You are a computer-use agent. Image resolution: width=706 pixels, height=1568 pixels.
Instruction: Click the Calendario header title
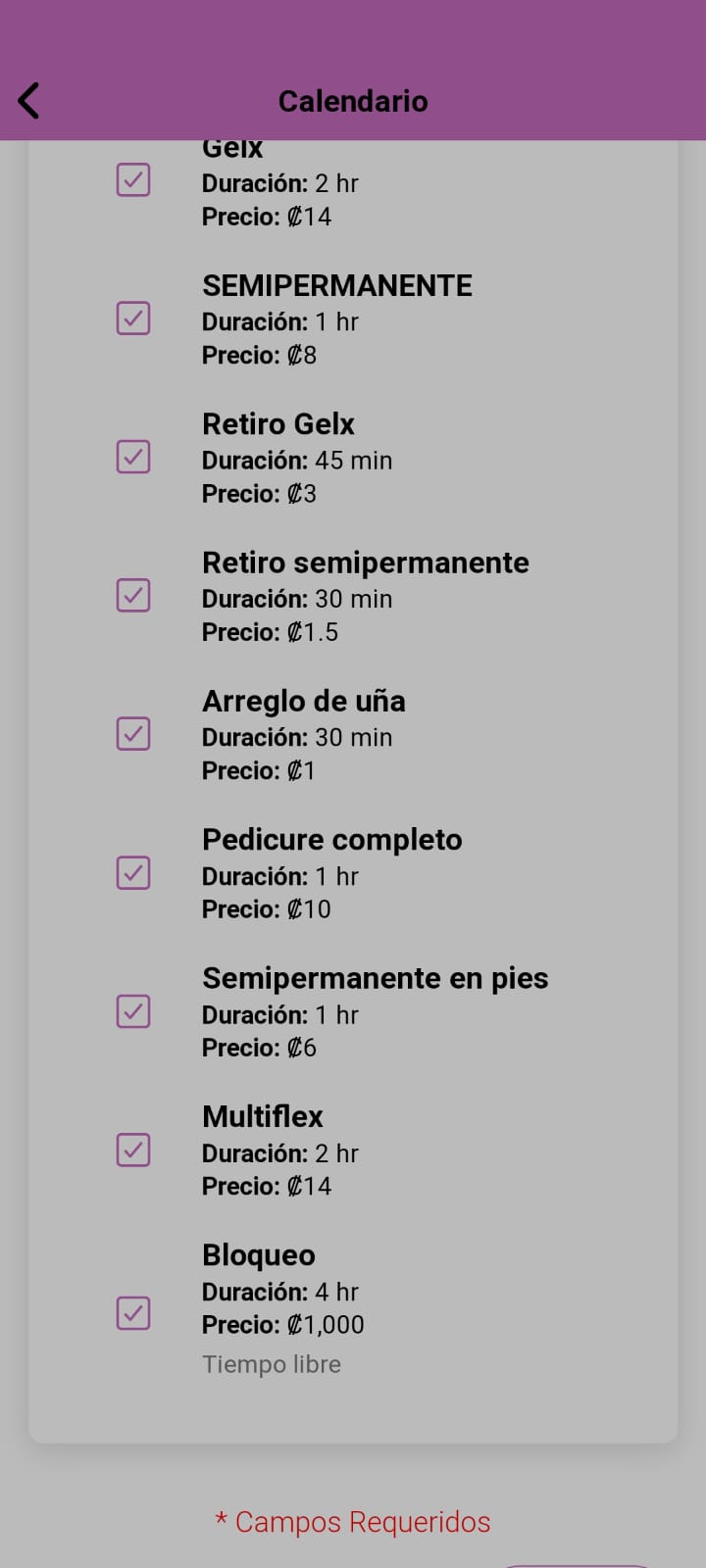[353, 101]
